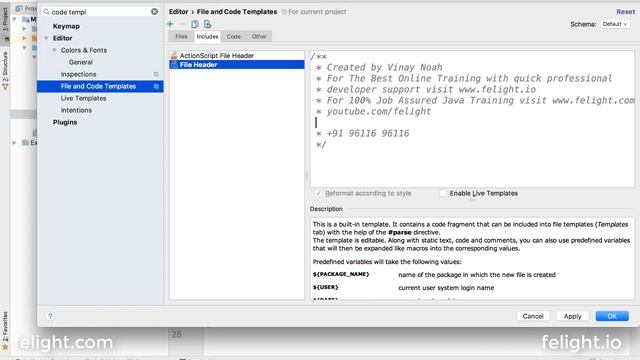Open help with the question mark icon
Screen dimensions: 640x360
tap(50, 316)
